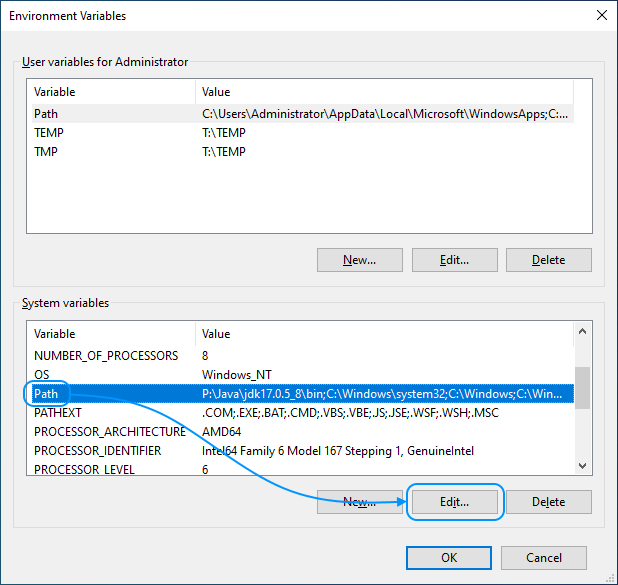
Task: Click the System variables scrollbar thumb
Action: [583, 388]
